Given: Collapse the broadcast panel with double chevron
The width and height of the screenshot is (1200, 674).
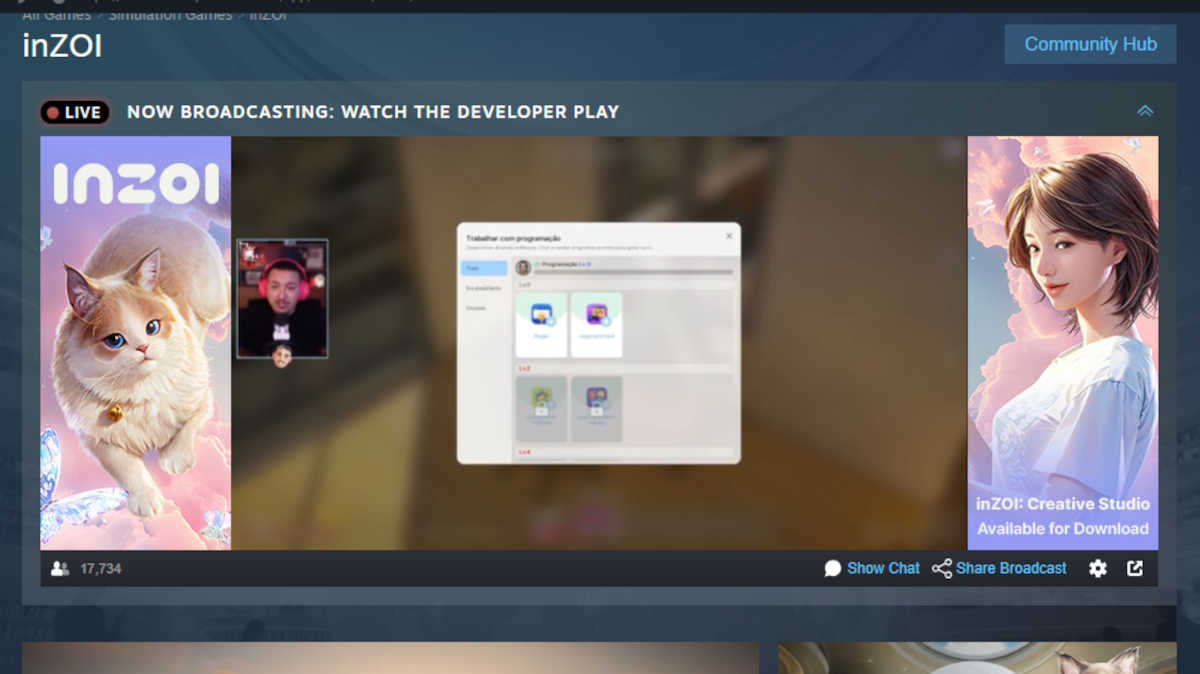Looking at the screenshot, I should pos(1145,111).
